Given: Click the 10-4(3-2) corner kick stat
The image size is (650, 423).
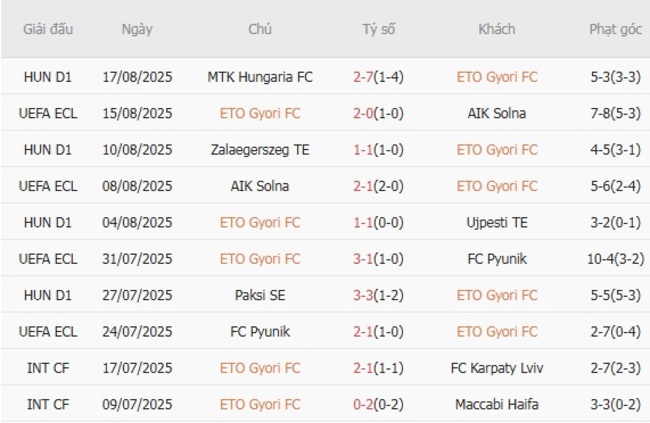Looking at the screenshot, I should pyautogui.click(x=615, y=259).
